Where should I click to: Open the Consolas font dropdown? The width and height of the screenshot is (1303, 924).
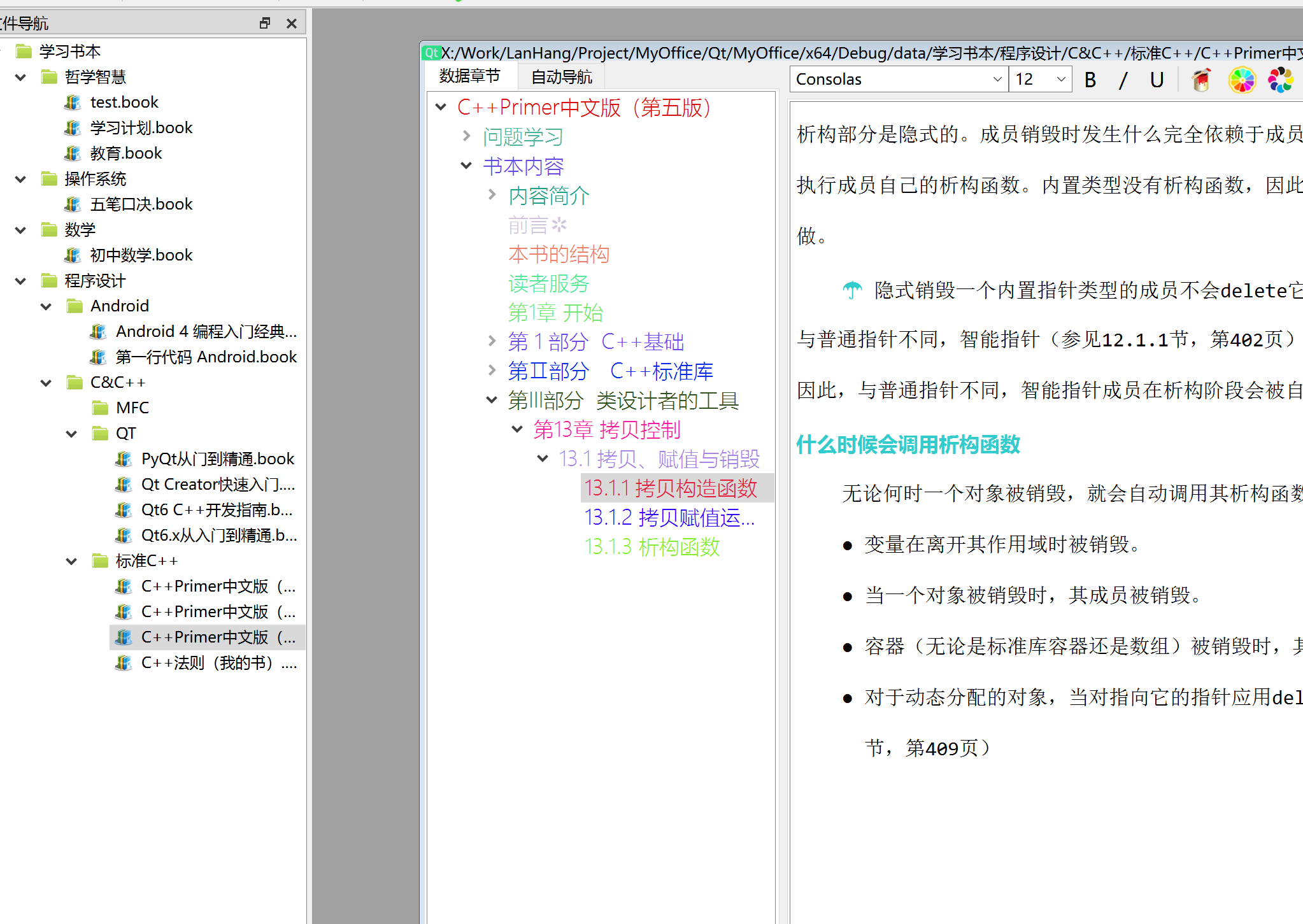coord(997,79)
